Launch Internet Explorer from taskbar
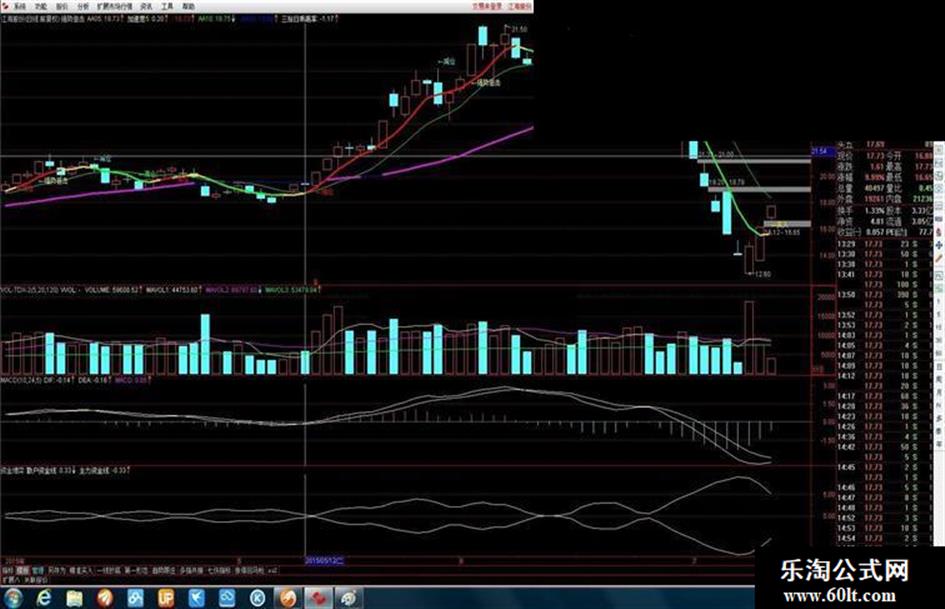945x609 pixels. pos(43,598)
